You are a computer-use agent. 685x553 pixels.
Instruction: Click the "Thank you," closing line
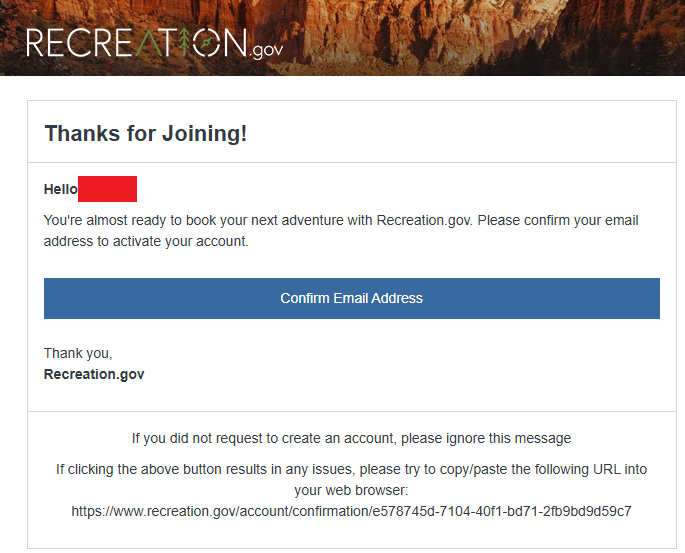[78, 353]
